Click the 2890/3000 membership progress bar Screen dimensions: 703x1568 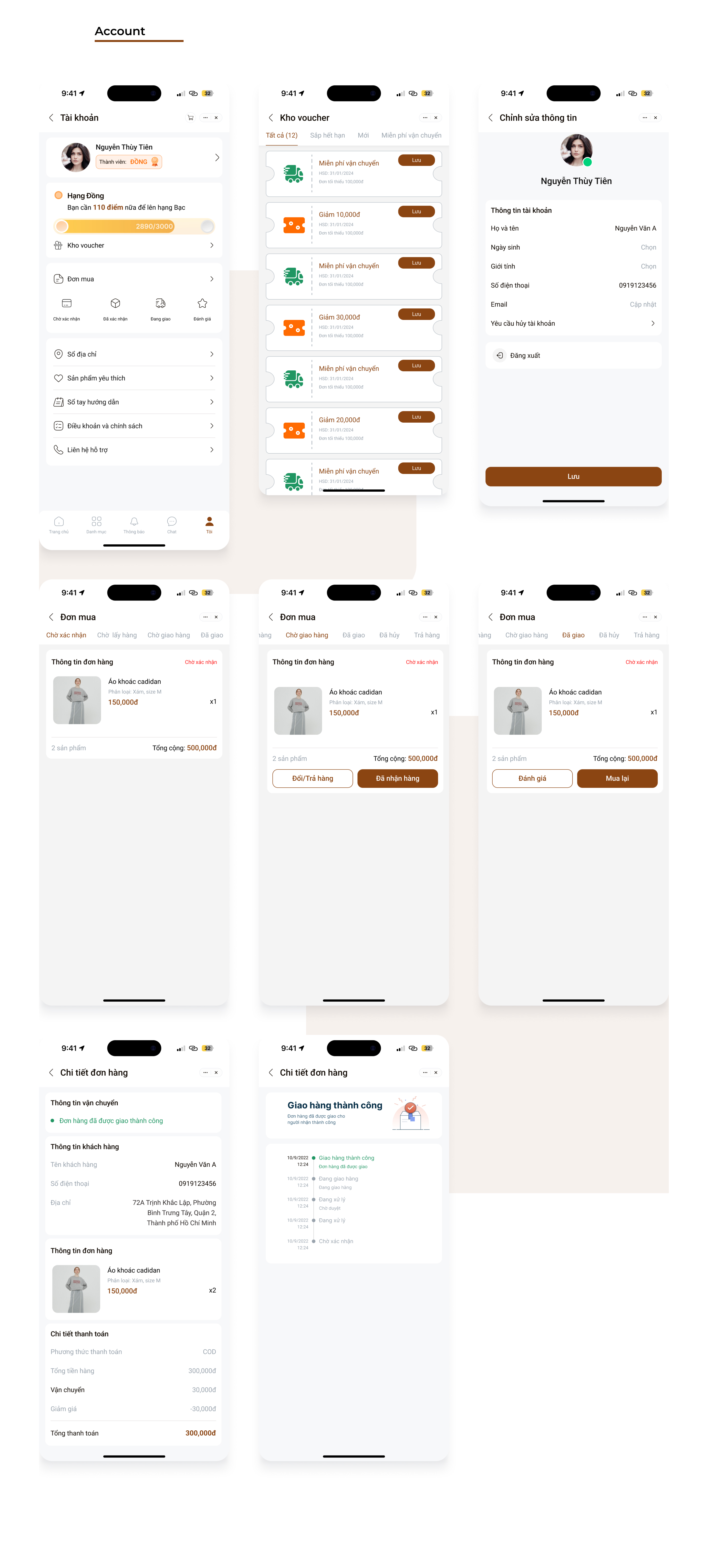click(134, 226)
